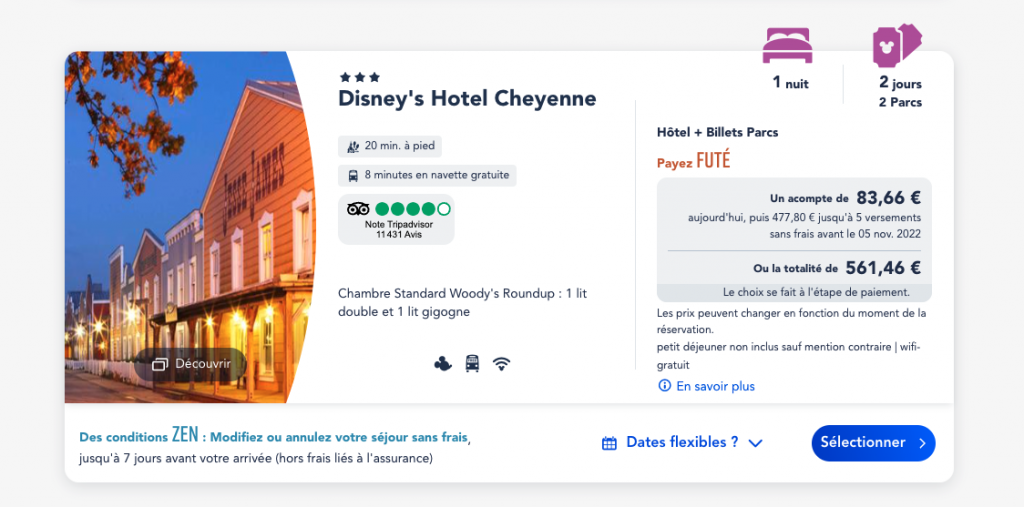1024x507 pixels.
Task: Click the 20 min. à pied tag
Action: 390,146
